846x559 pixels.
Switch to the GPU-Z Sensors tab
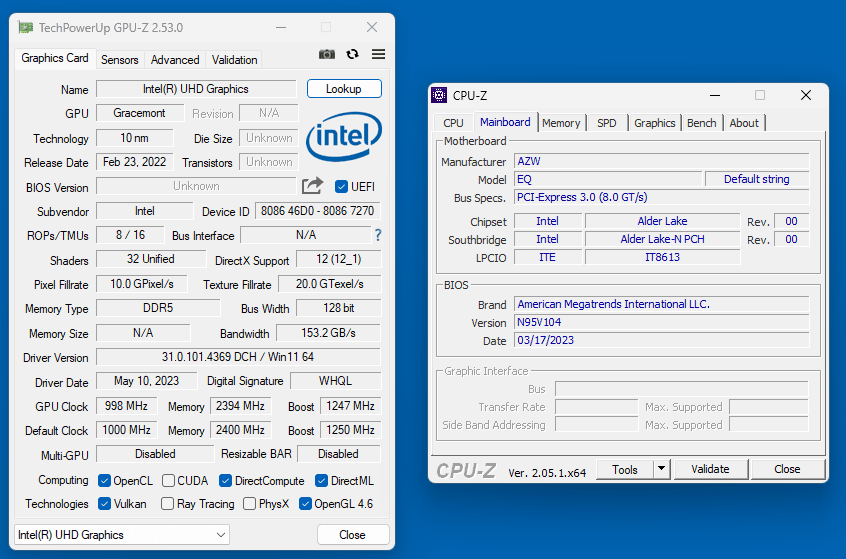120,60
